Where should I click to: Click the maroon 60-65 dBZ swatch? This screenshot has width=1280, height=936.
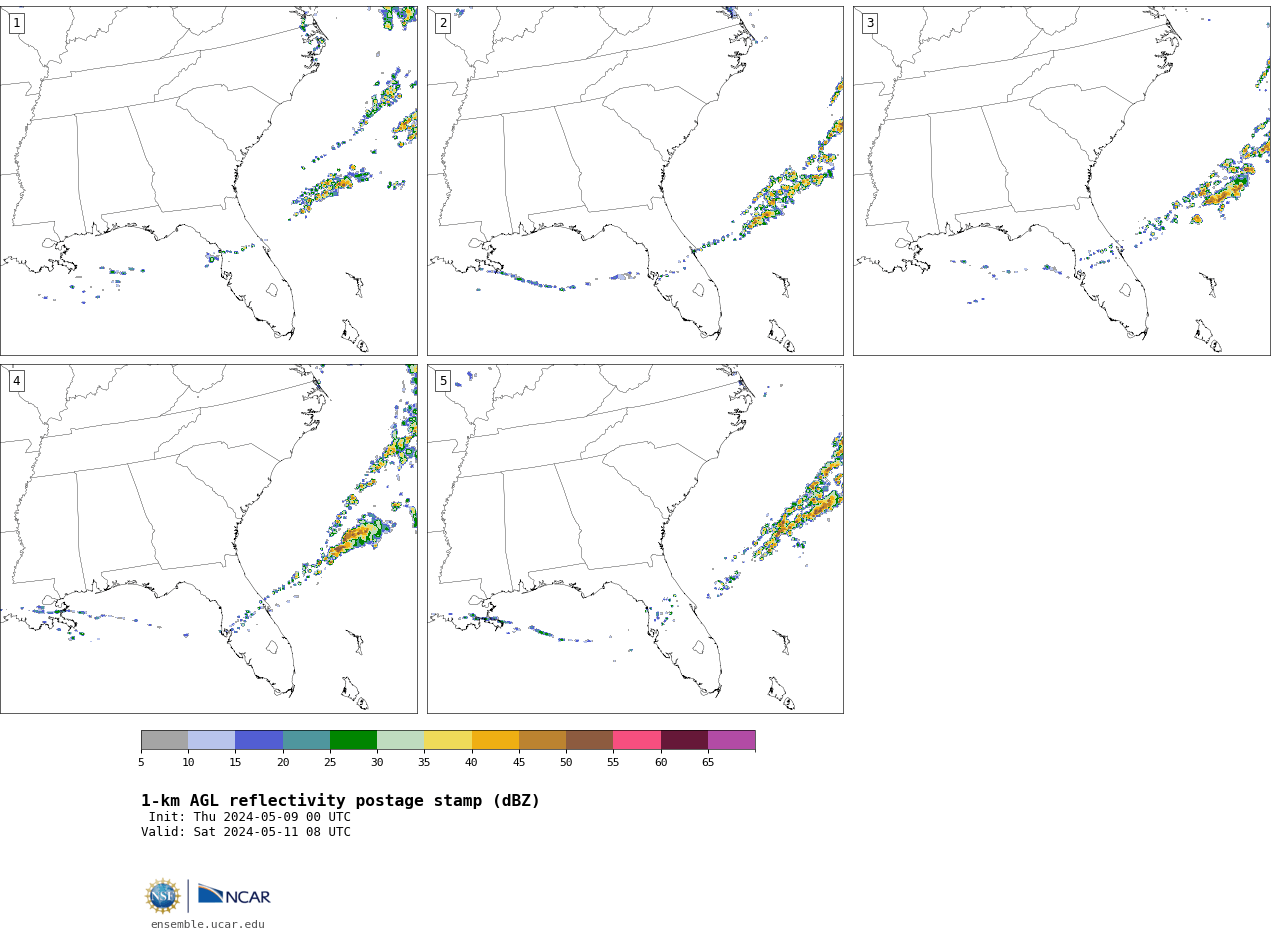[x=684, y=740]
